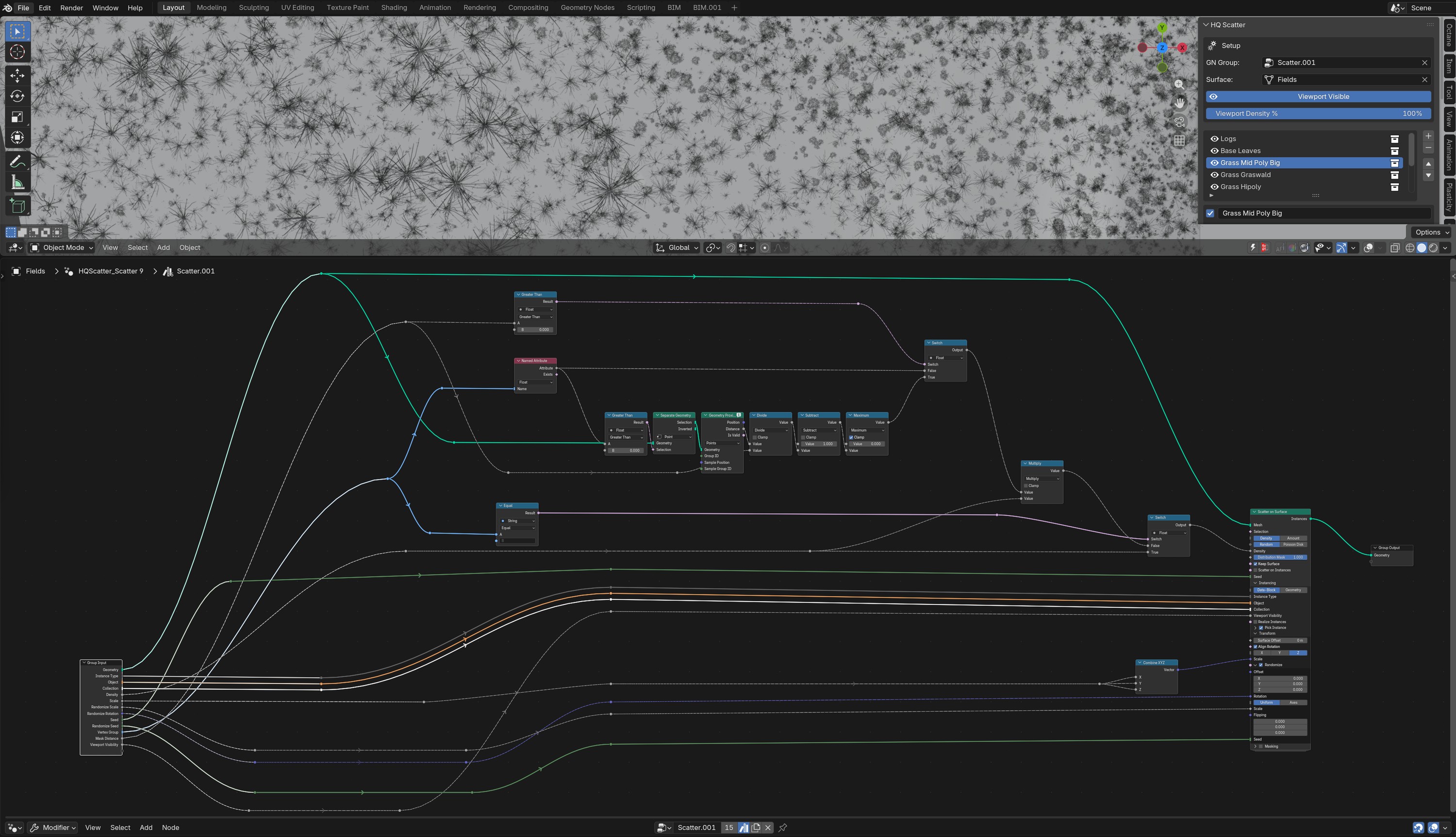Toggle Grass Mid Poly Big visibility eye
The height and width of the screenshot is (837, 1456).
[1214, 163]
